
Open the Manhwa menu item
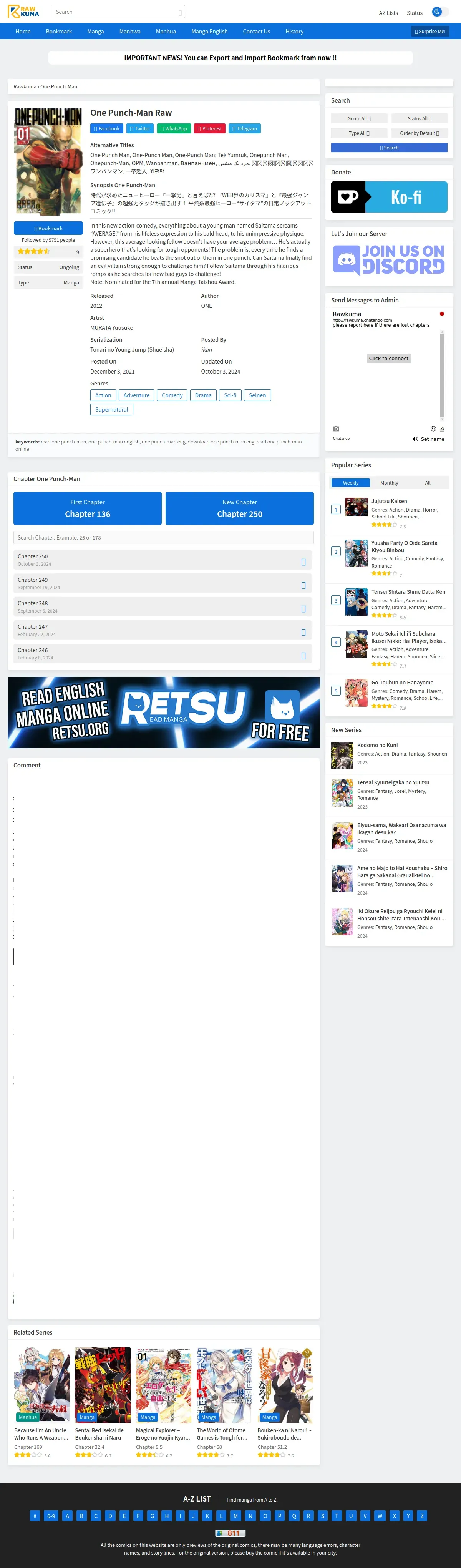tap(129, 31)
